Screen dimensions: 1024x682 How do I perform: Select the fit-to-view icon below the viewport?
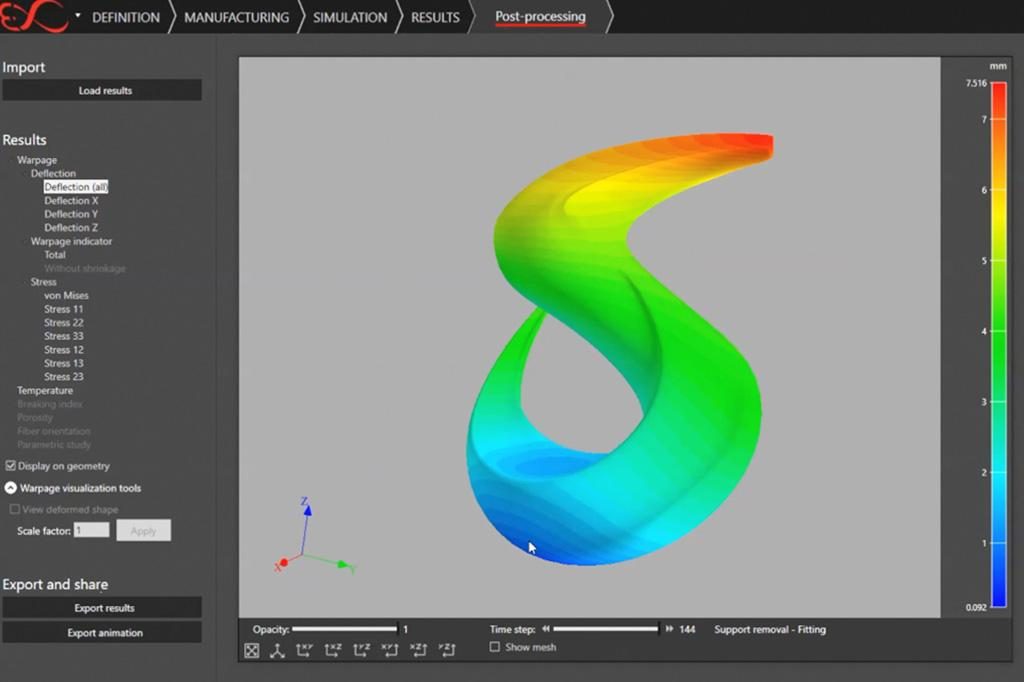click(x=252, y=651)
